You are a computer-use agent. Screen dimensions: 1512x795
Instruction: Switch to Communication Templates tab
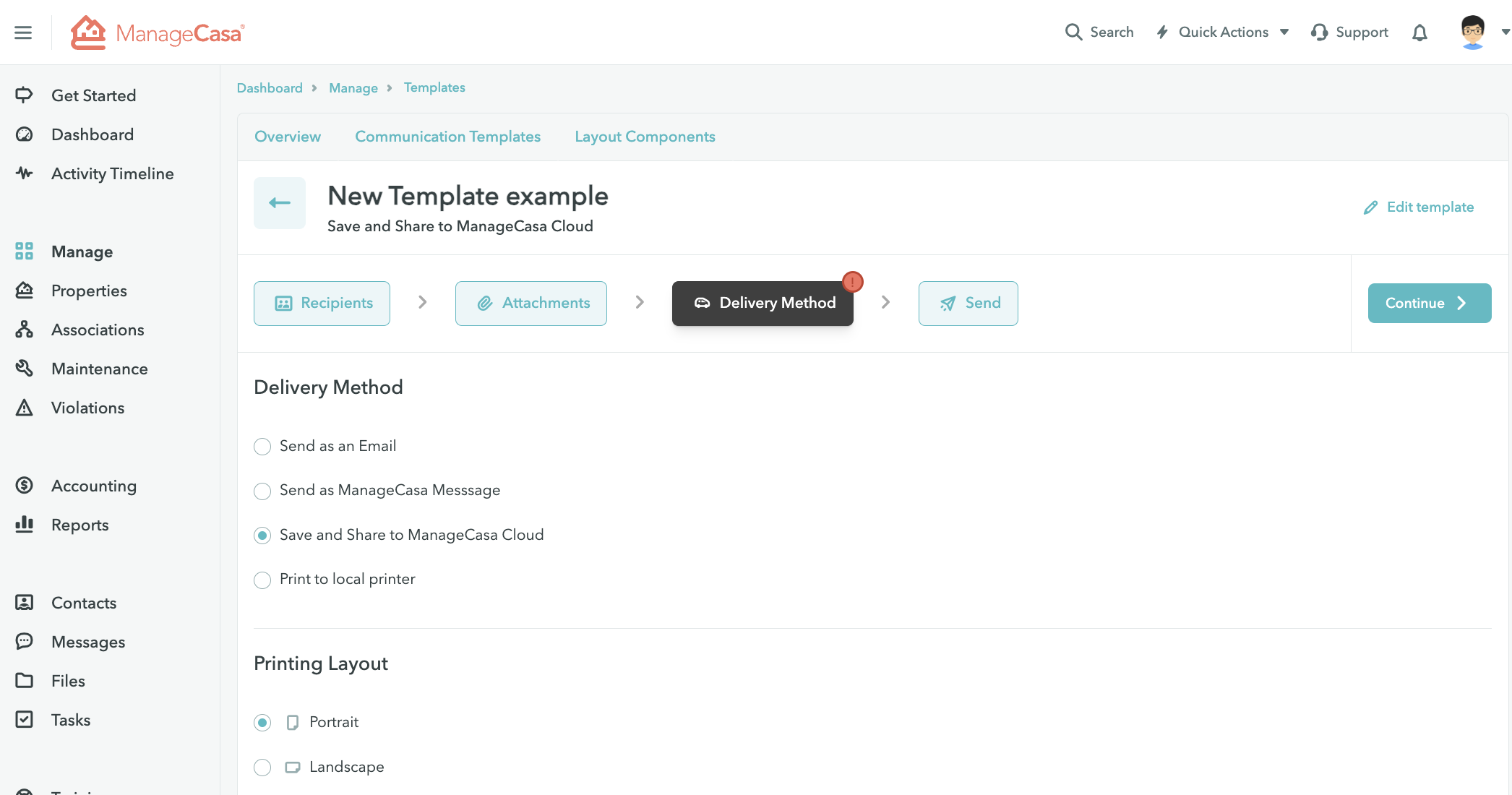(x=447, y=137)
